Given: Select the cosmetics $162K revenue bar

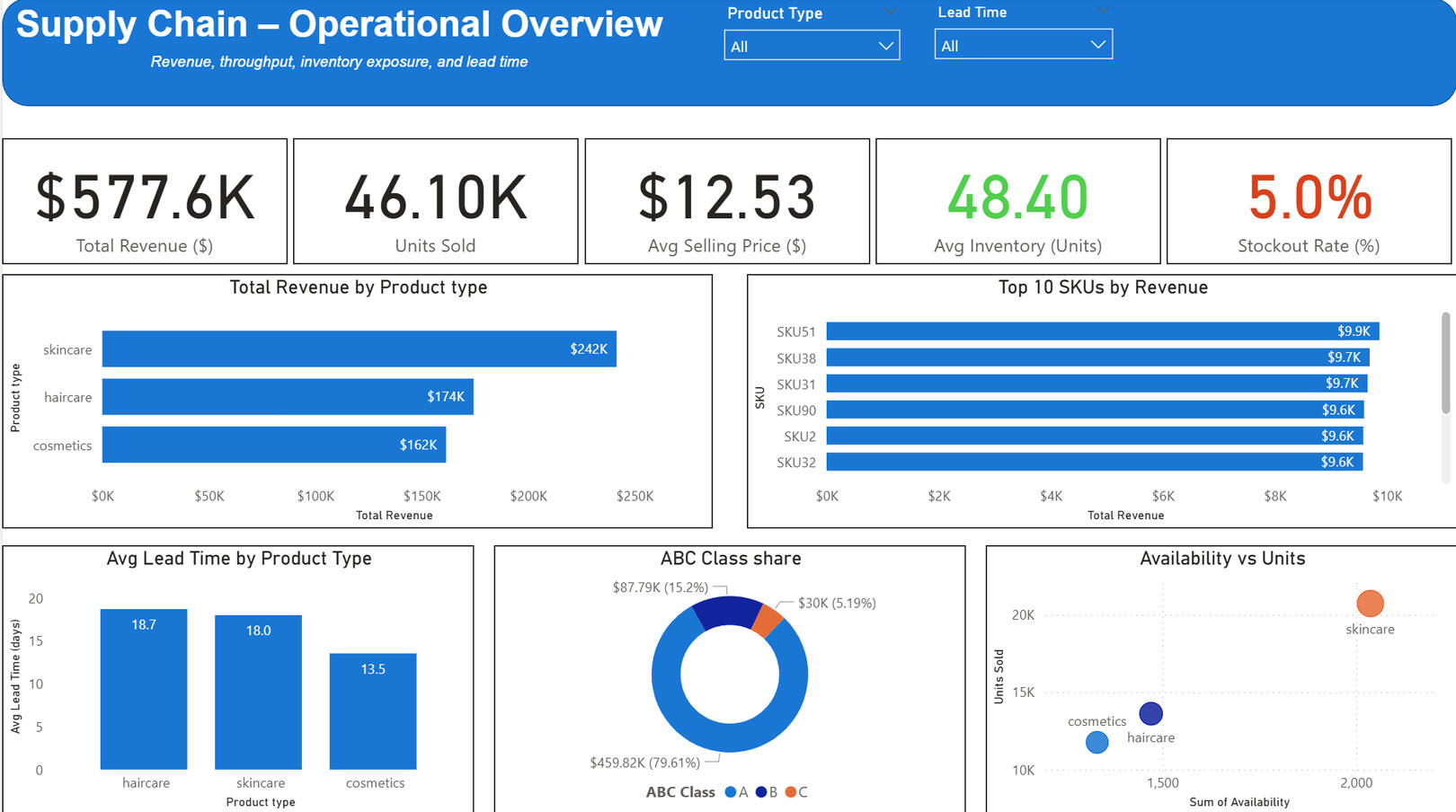Looking at the screenshot, I should pos(274,445).
